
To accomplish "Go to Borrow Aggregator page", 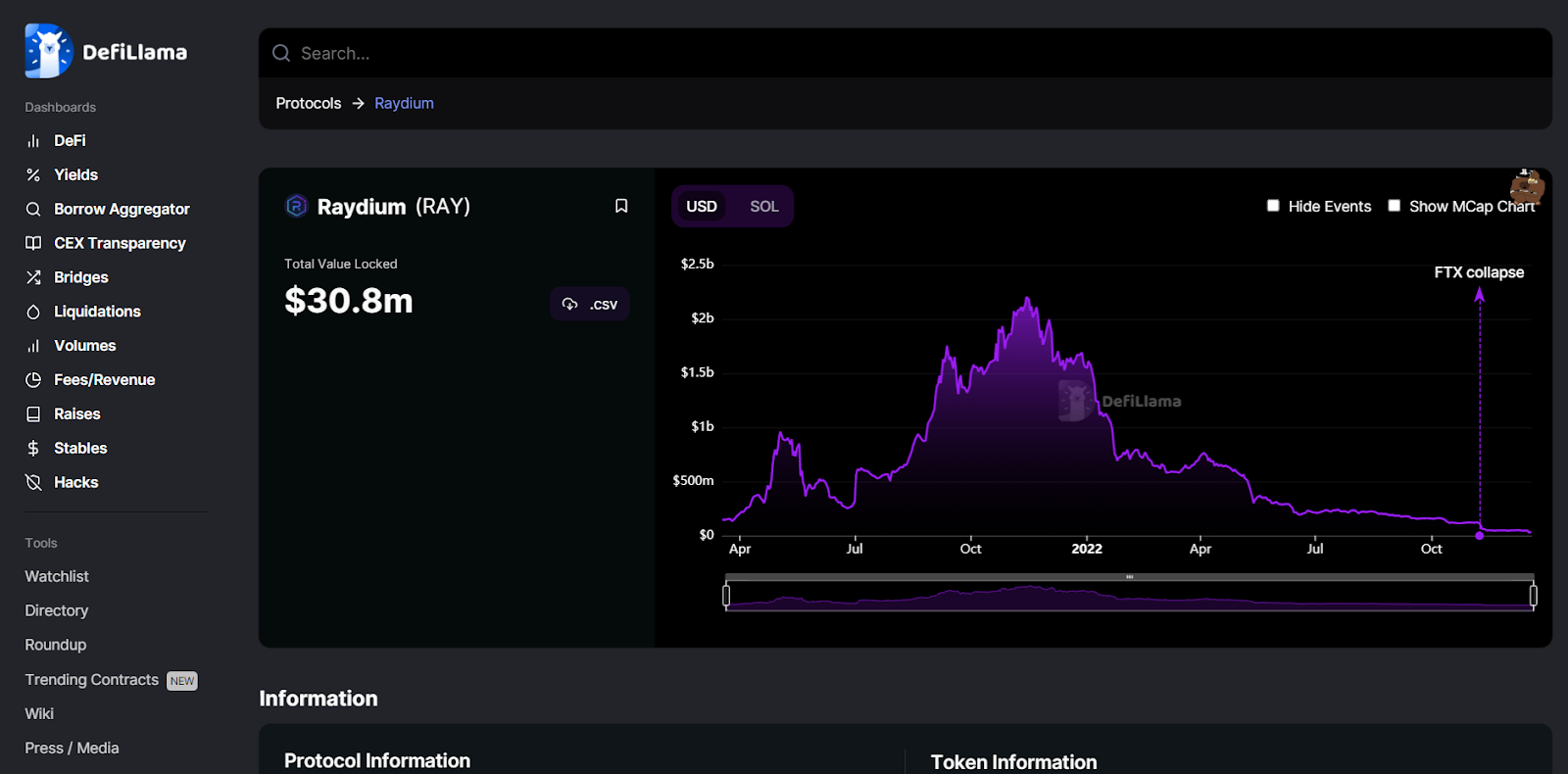I will tap(122, 210).
